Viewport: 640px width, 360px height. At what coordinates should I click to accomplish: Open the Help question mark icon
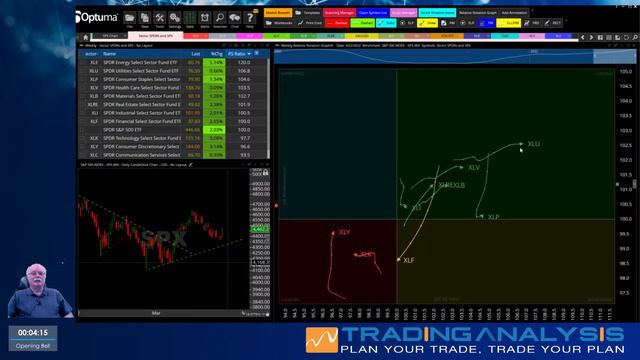coord(249,19)
